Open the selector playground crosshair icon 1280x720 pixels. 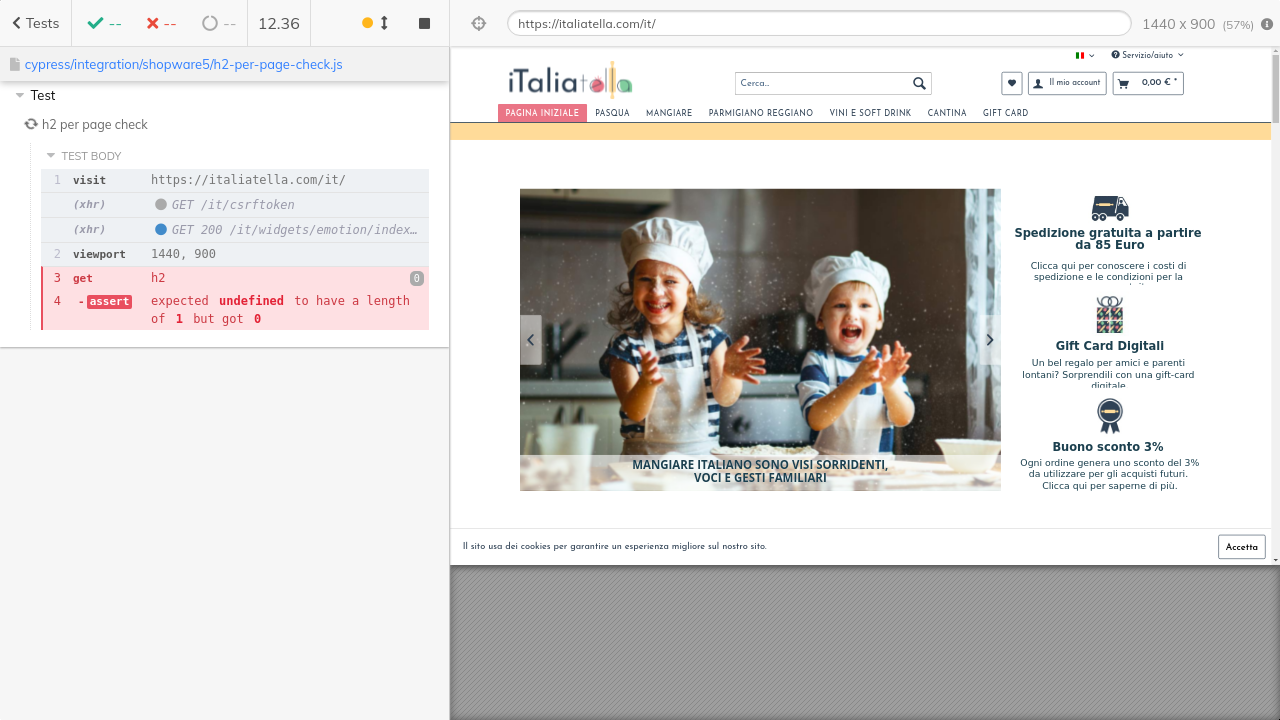(479, 24)
